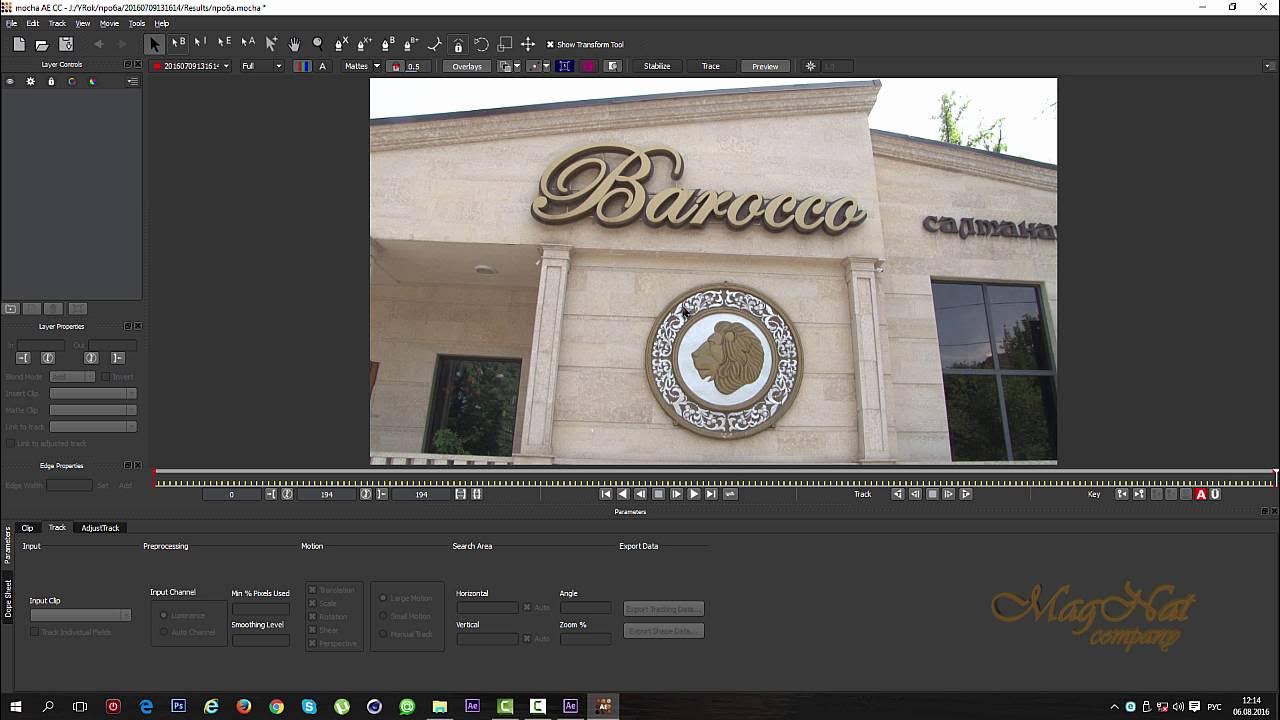
Task: Save the project with the Save icon
Action: tap(66, 44)
